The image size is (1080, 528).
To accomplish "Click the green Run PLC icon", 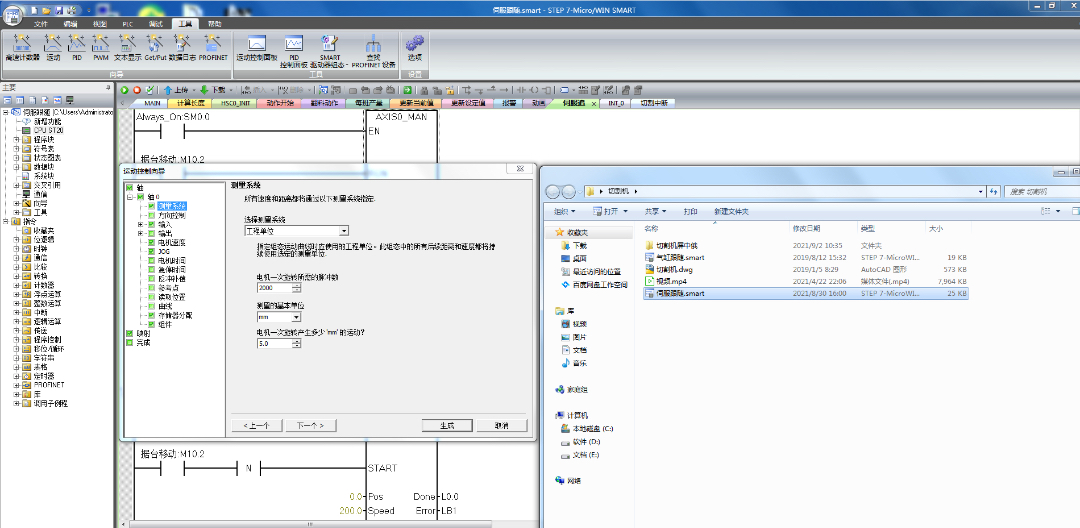I will 125,90.
